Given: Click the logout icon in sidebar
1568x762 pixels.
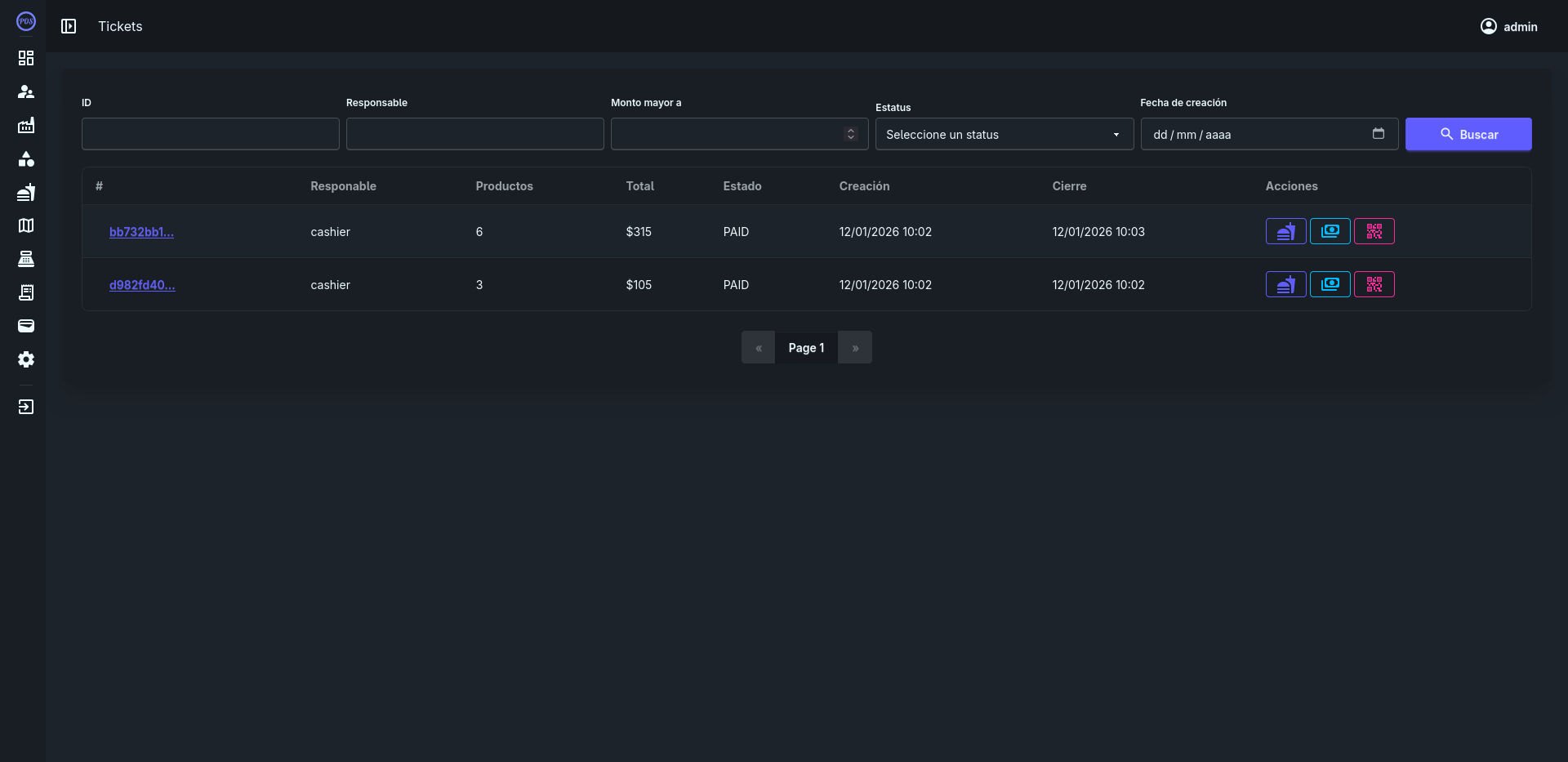Looking at the screenshot, I should tap(26, 407).
